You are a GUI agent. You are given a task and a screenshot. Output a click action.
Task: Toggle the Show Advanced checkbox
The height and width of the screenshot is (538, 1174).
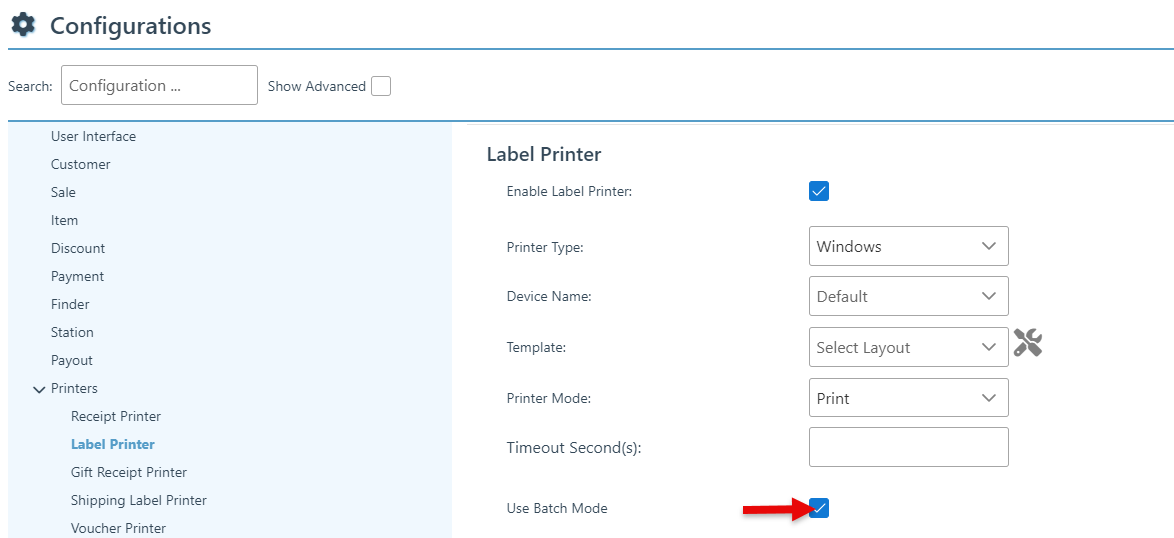(x=381, y=86)
